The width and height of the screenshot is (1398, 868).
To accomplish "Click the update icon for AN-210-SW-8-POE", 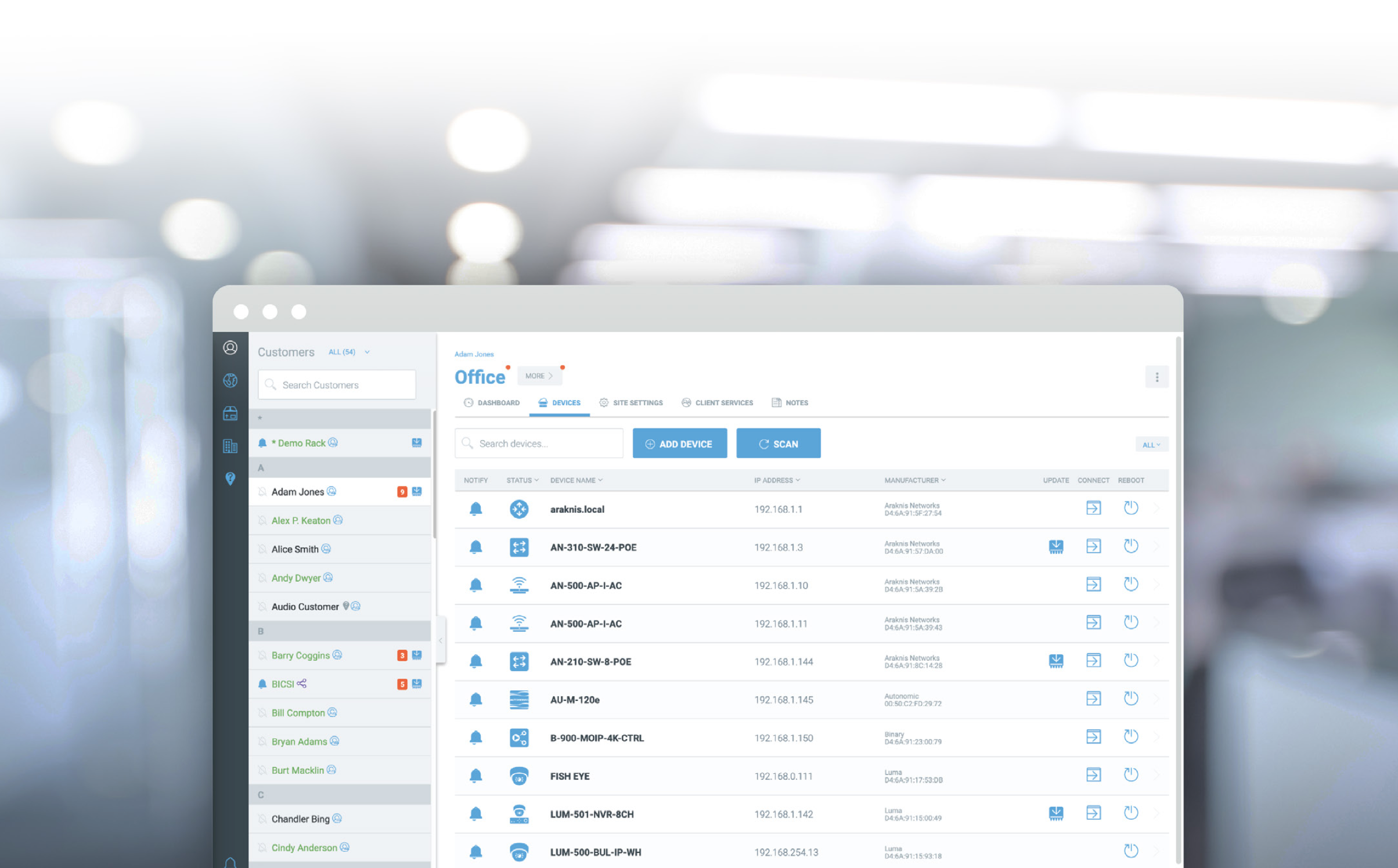I will pyautogui.click(x=1056, y=661).
